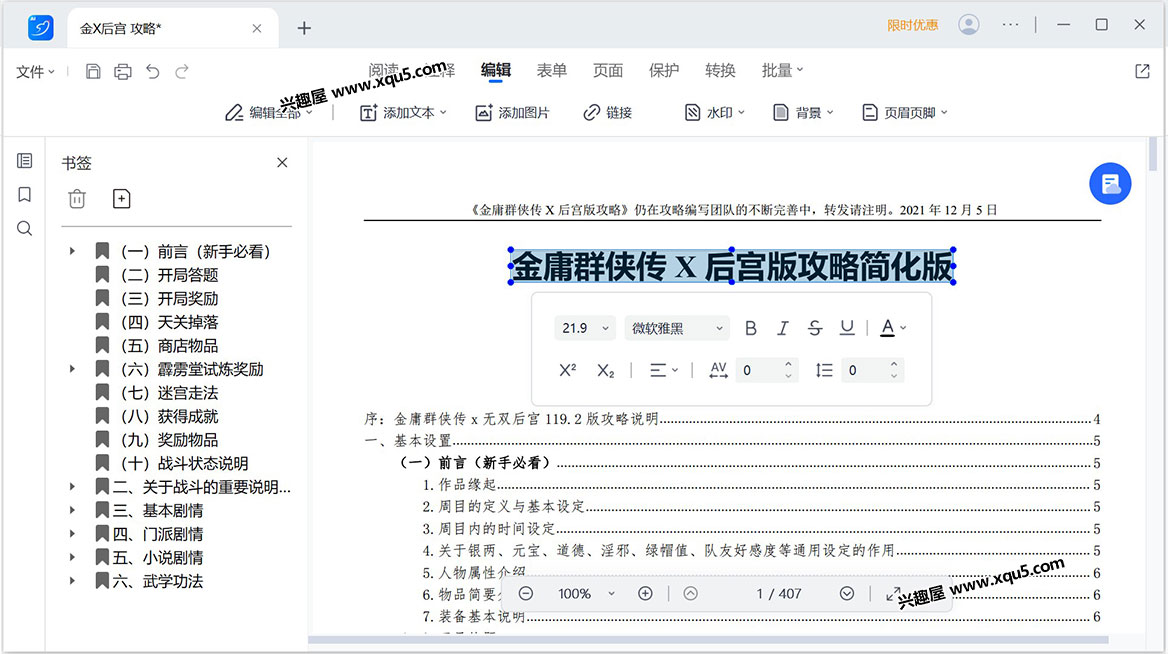Open the 微软雅黑 font dropdown
Screen dimensions: 1168x654
[677, 328]
